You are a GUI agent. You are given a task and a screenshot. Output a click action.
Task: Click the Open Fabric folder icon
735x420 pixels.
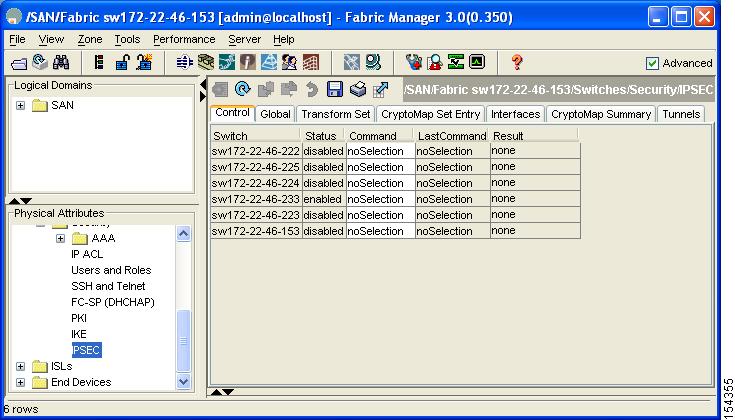(x=18, y=63)
